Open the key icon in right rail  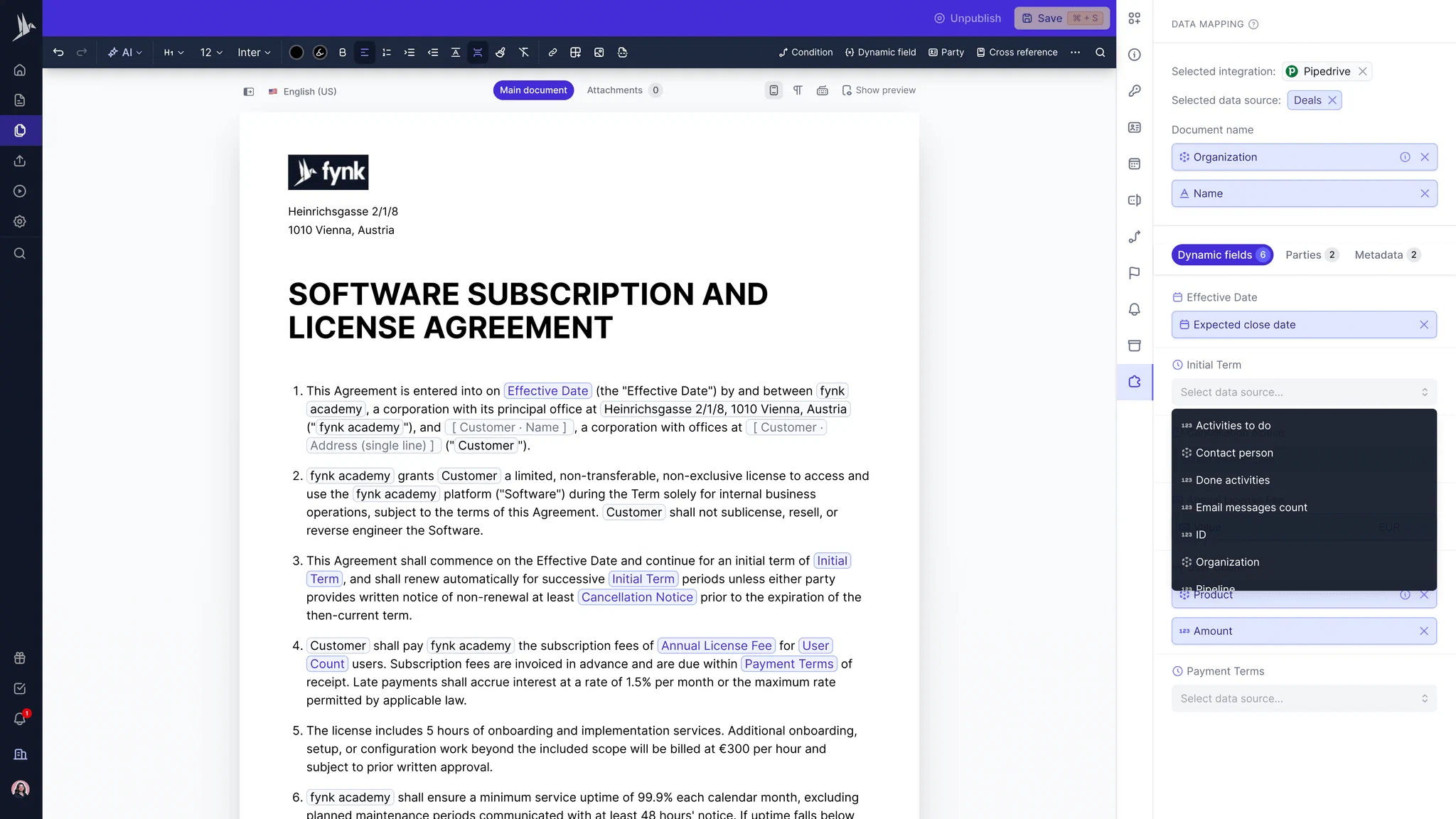(x=1135, y=91)
